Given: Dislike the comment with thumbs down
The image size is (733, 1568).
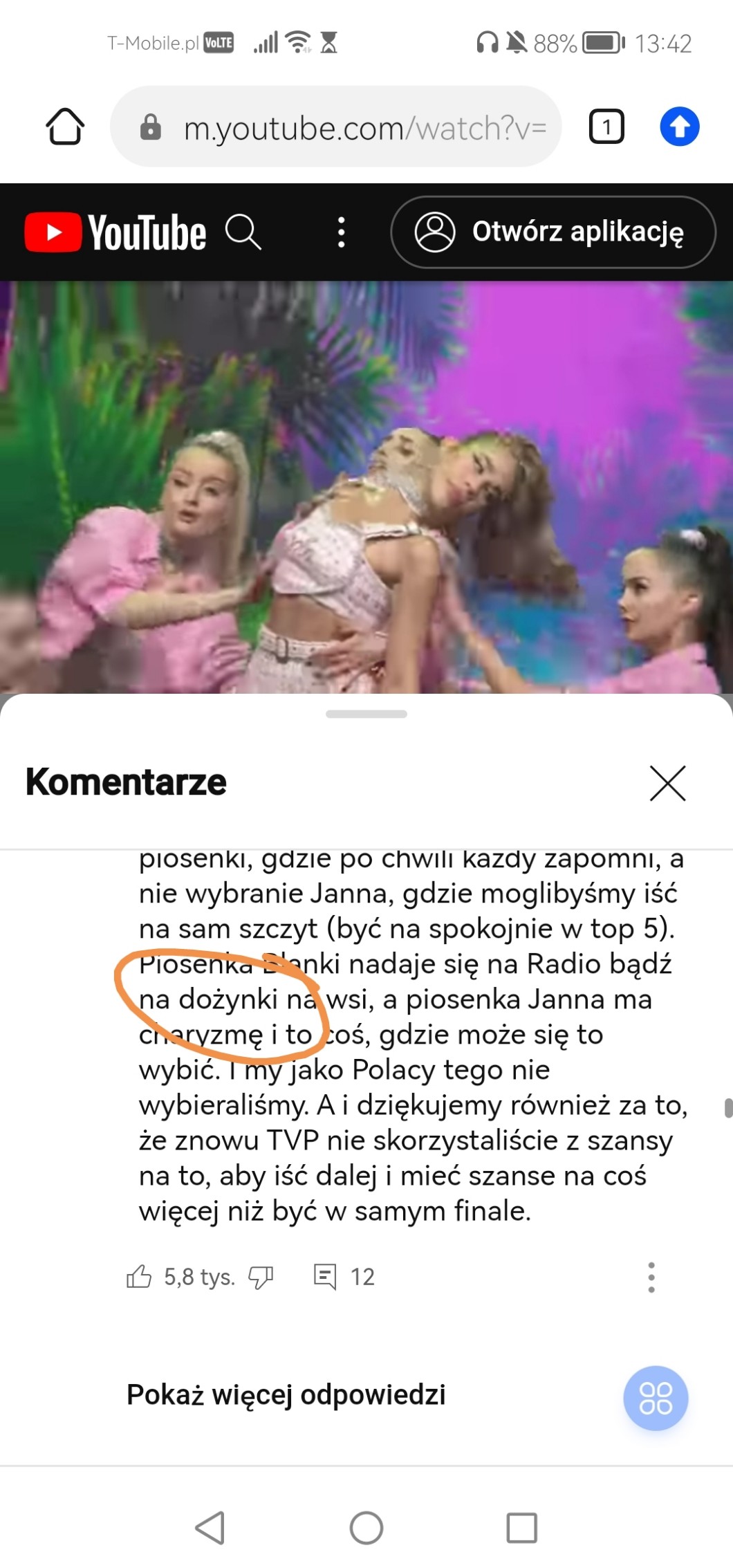Looking at the screenshot, I should (261, 1277).
